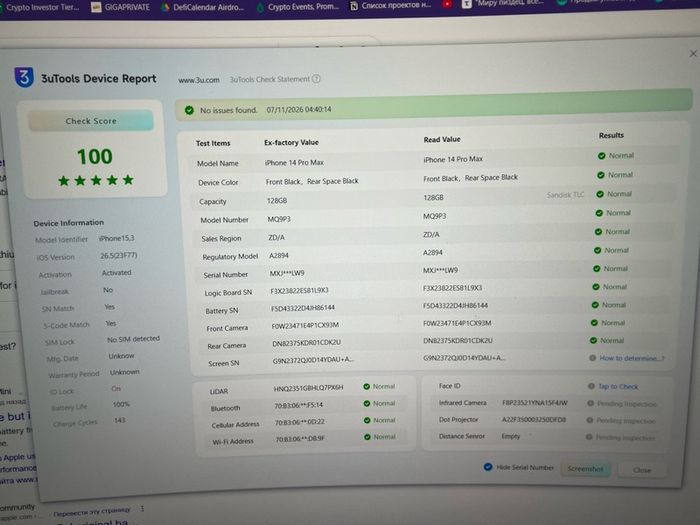Click the No SIM detected value

coord(133,339)
